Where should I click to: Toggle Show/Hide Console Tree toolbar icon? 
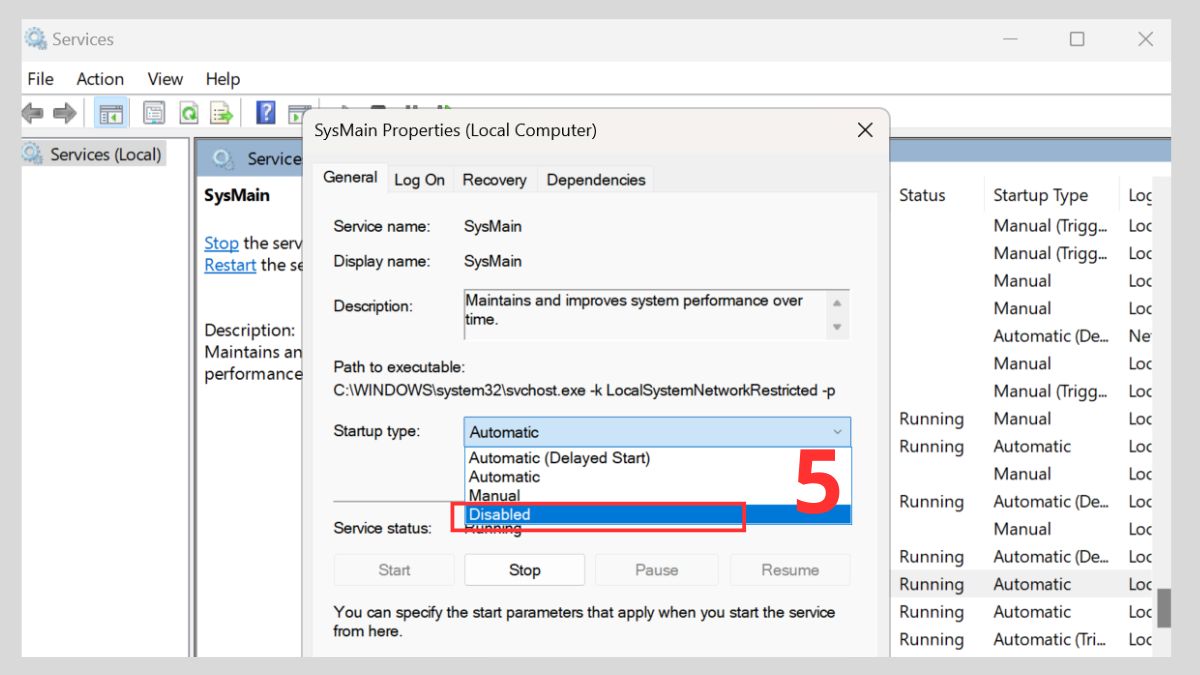111,114
